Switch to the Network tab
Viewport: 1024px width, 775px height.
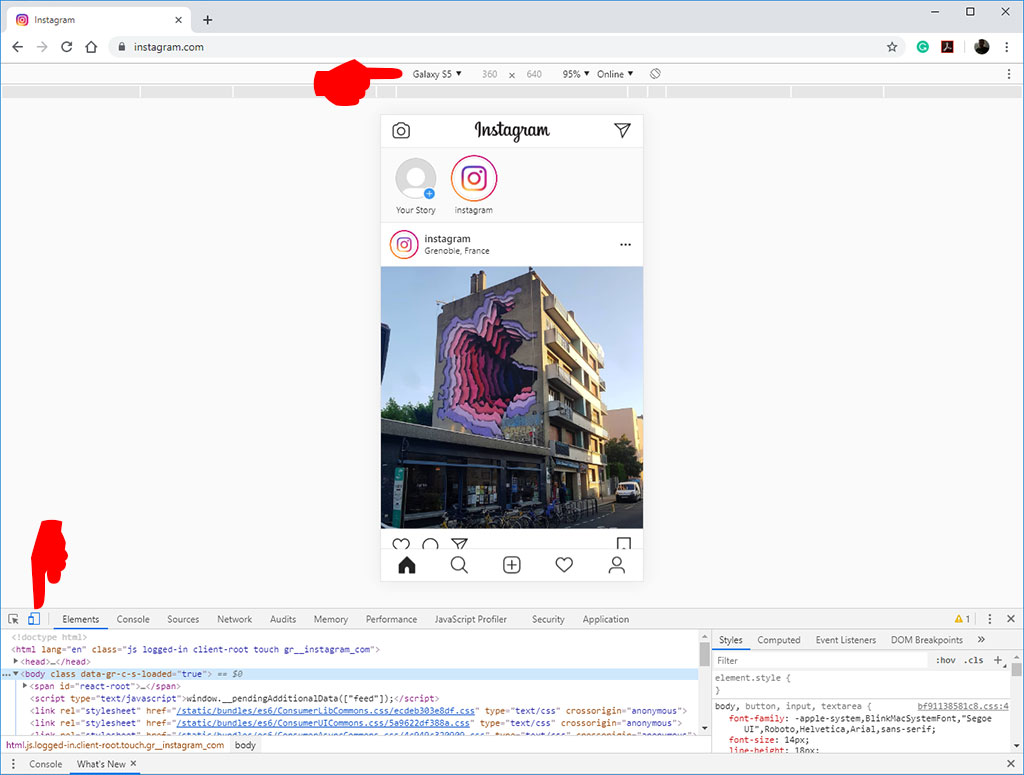pyautogui.click(x=234, y=619)
